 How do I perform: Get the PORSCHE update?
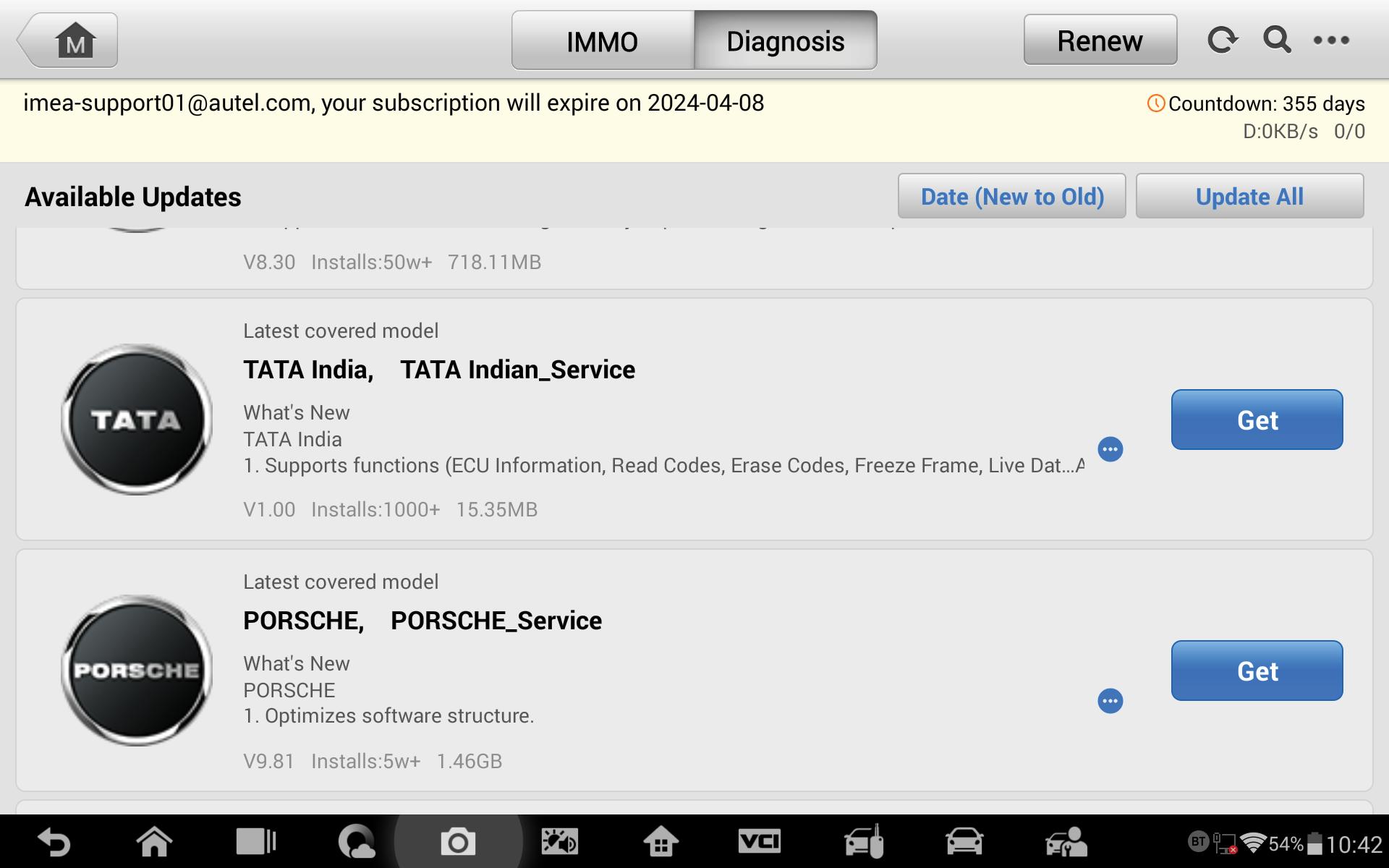[x=1257, y=671]
